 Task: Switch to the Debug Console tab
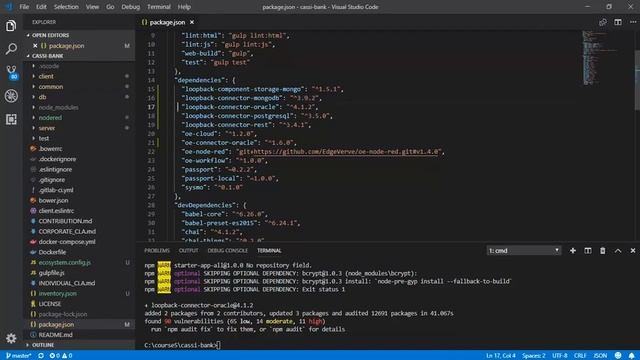click(x=227, y=251)
